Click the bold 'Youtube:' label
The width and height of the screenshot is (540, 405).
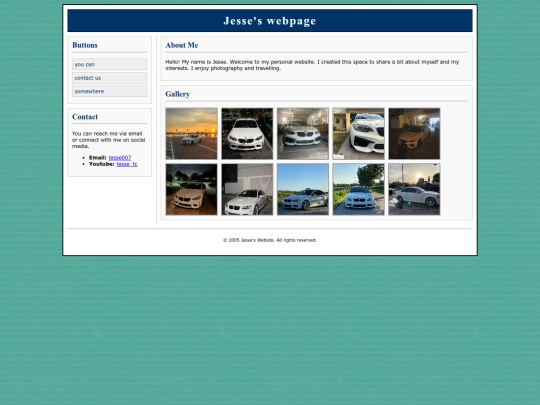102,164
